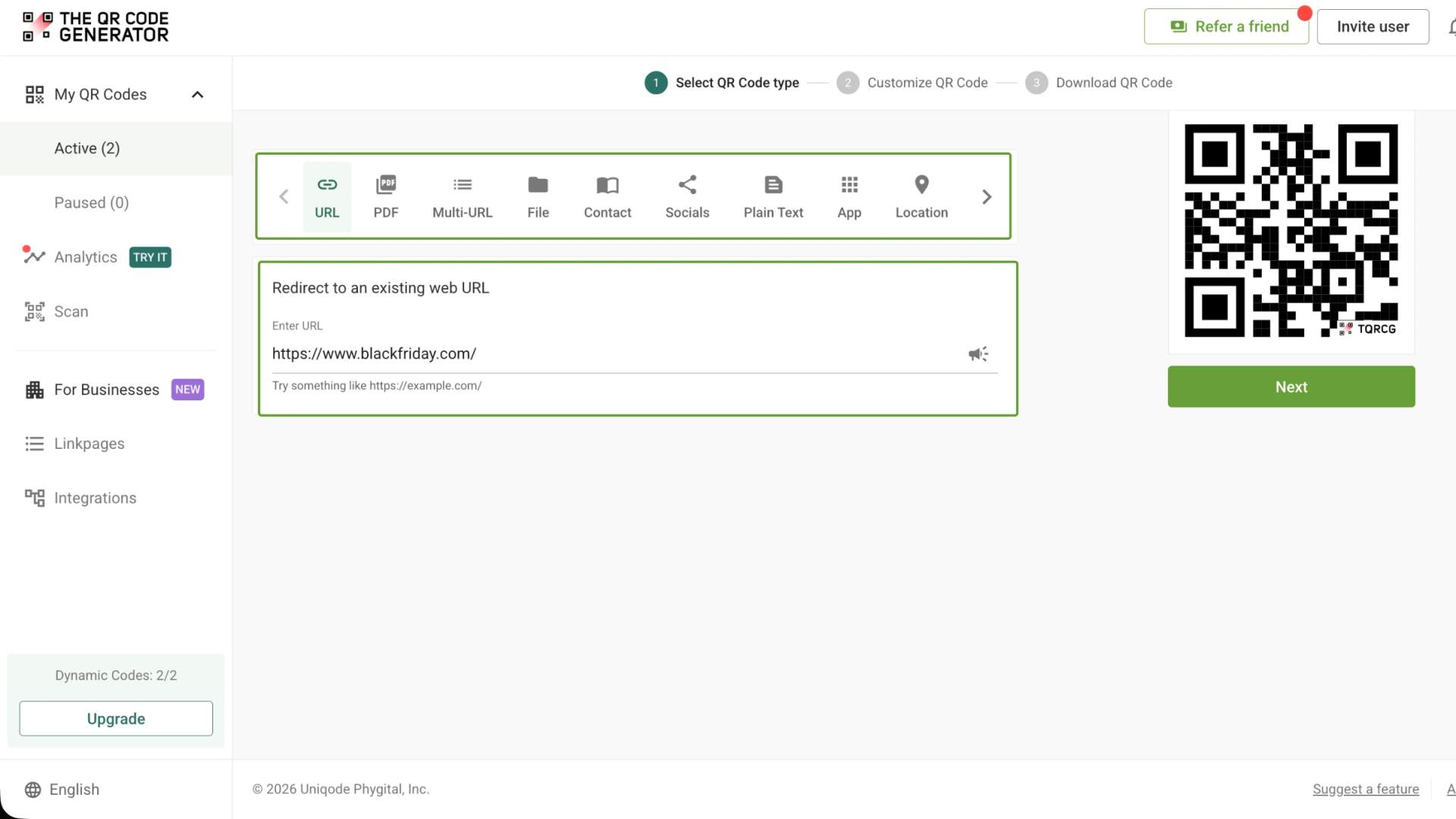Click the Suggest a feature link
Screen dimensions: 1456x819
(x=1366, y=789)
